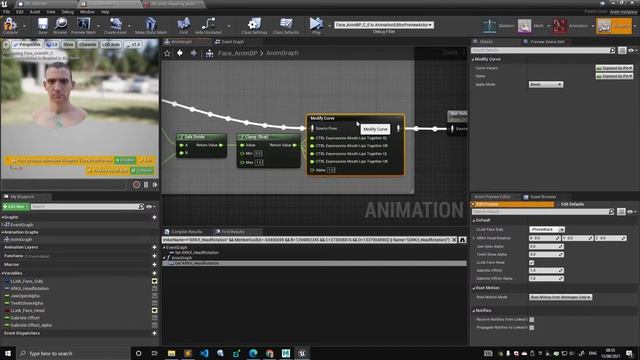This screenshot has height=360, width=640.
Task: Add new variable with plus icon
Action: pos(154,273)
